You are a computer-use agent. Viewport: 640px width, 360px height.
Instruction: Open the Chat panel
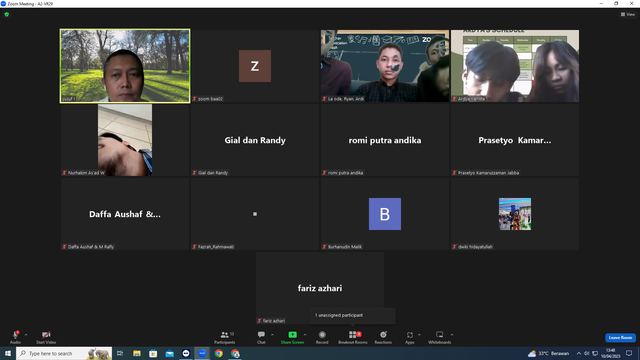click(x=261, y=337)
